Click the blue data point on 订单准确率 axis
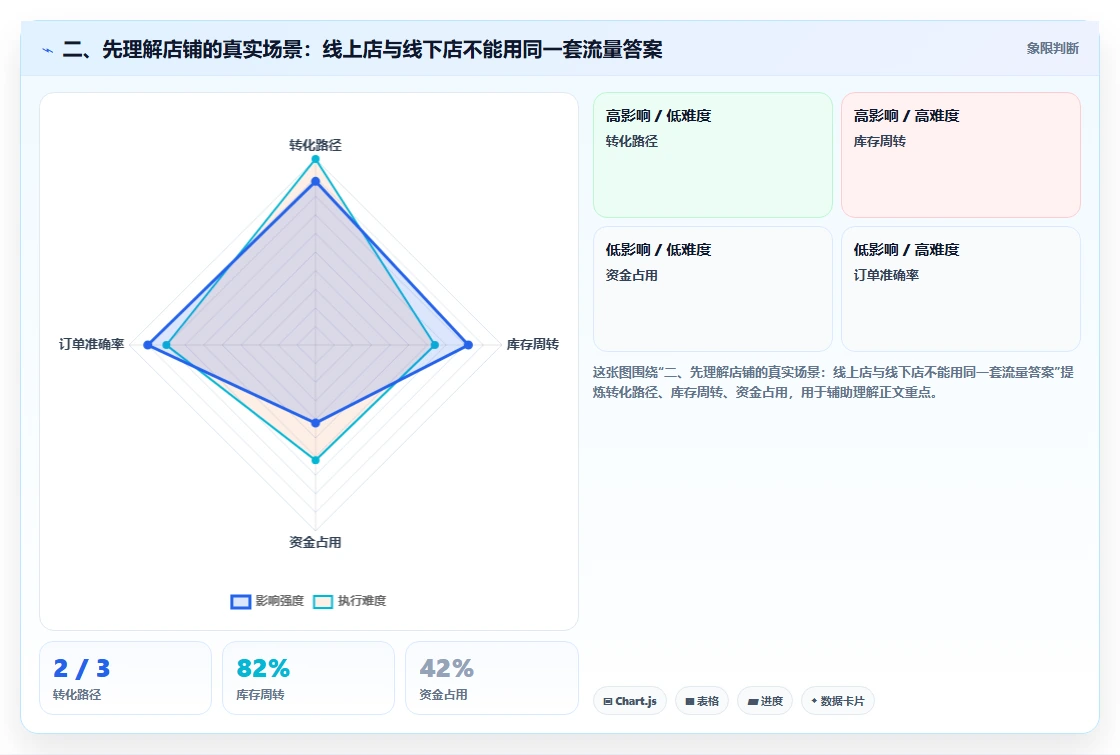Image resolution: width=1120 pixels, height=755 pixels. (x=148, y=345)
